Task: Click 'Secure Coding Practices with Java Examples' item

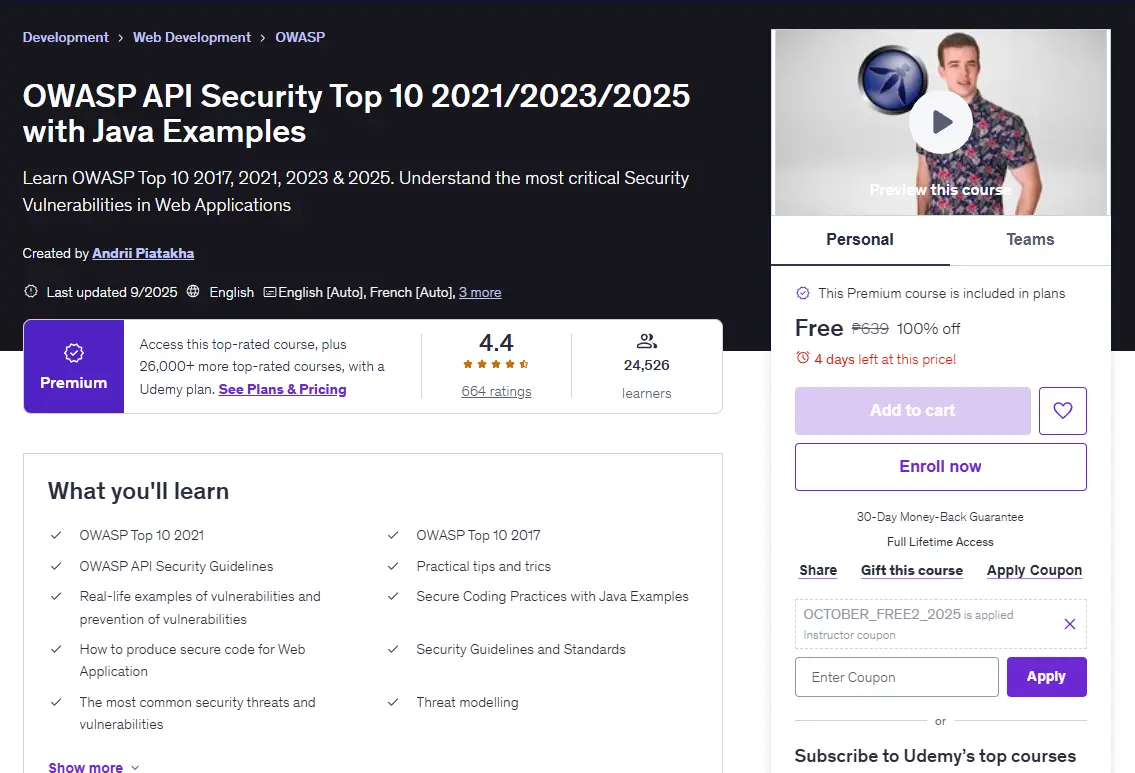Action: [x=552, y=596]
